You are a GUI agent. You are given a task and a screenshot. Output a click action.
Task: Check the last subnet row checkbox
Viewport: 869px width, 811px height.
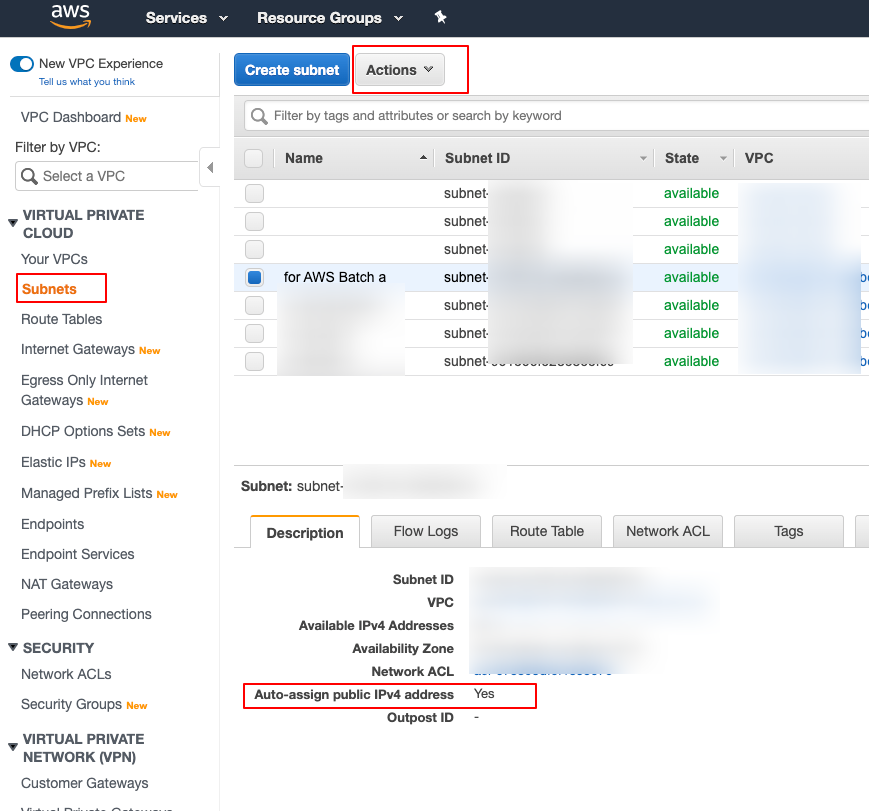tap(254, 361)
